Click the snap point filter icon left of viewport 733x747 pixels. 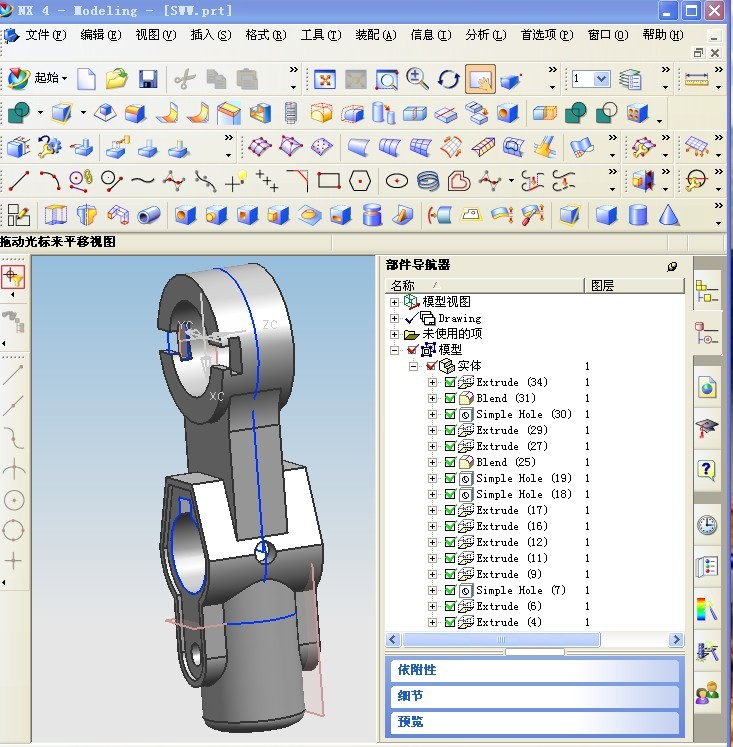tap(13, 277)
